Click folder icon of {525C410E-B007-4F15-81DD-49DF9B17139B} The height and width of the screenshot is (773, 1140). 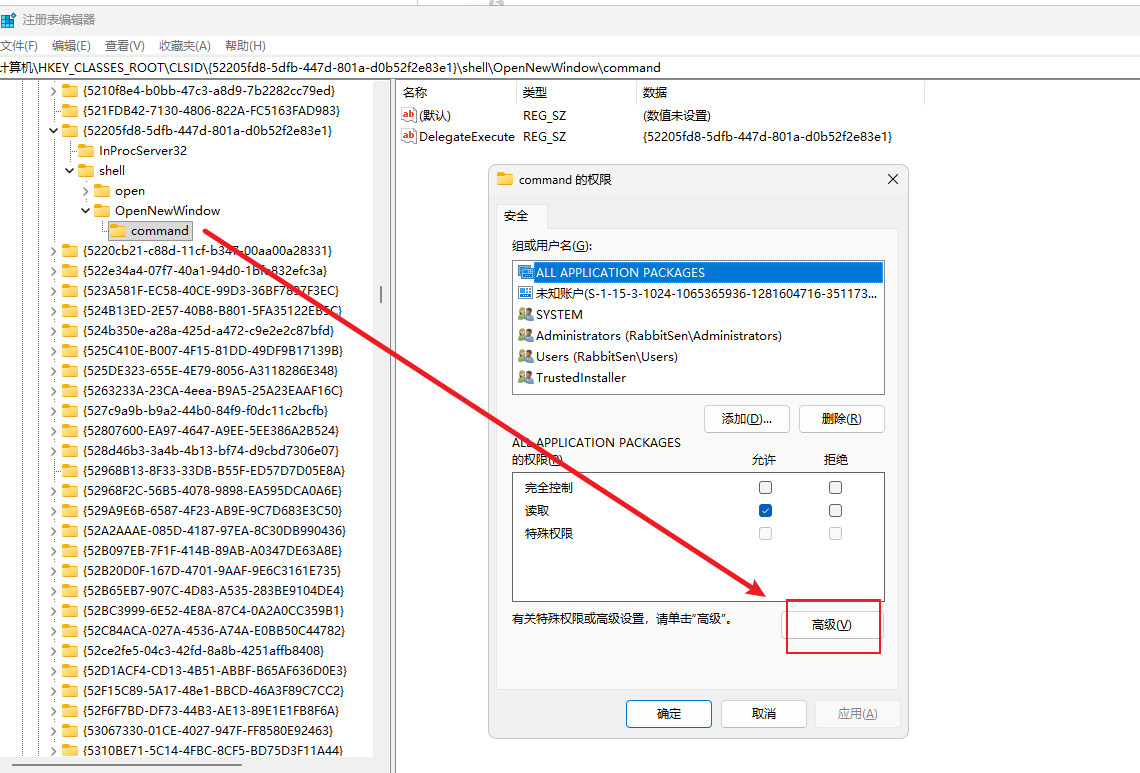[70, 351]
